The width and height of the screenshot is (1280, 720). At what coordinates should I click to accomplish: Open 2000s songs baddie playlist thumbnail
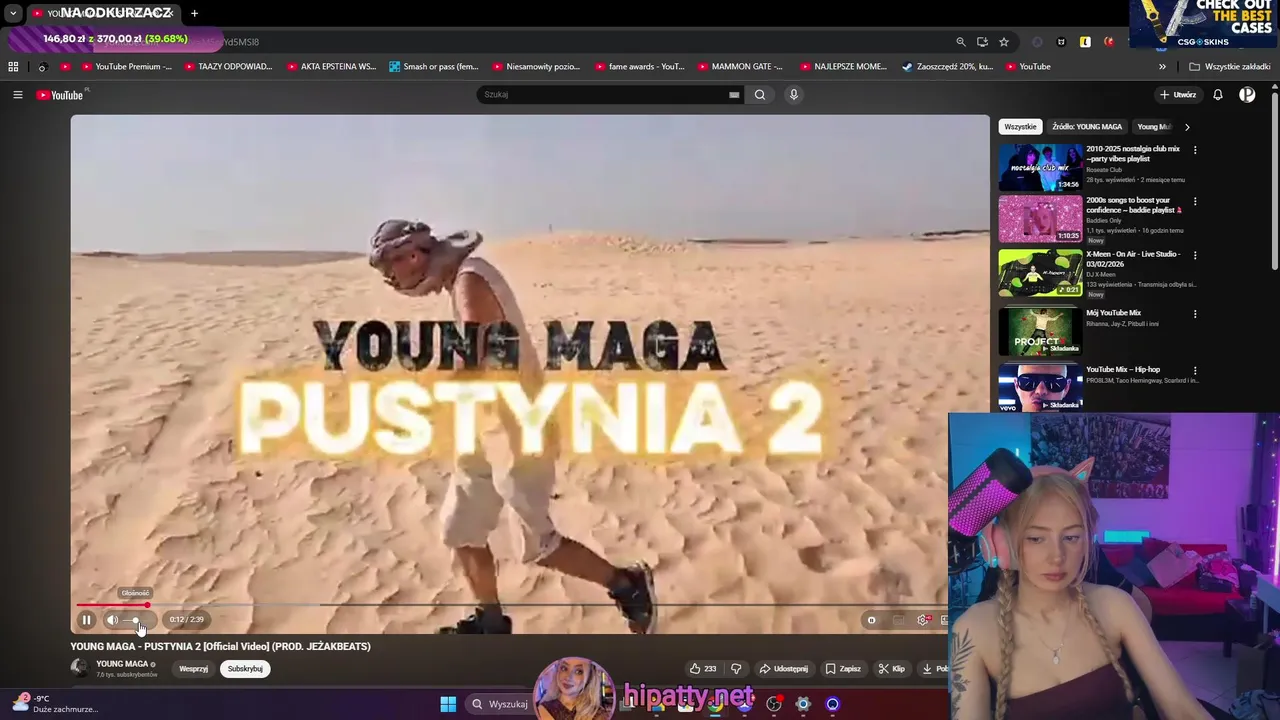(1040, 219)
